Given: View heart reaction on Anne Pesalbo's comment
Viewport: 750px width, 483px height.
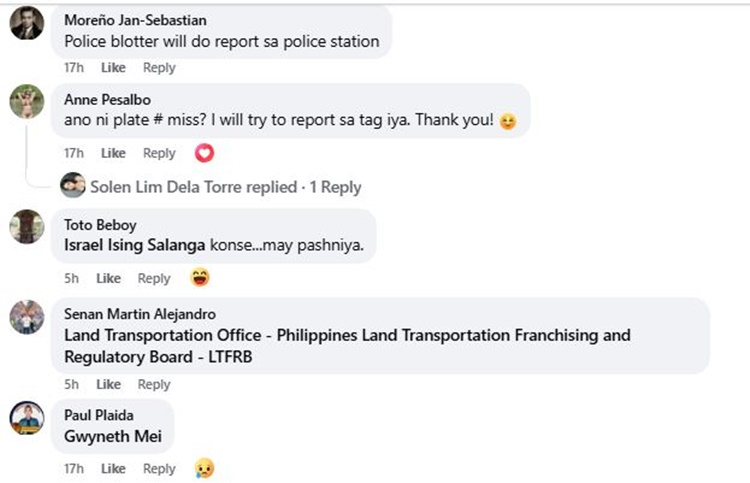Looking at the screenshot, I should (x=204, y=153).
